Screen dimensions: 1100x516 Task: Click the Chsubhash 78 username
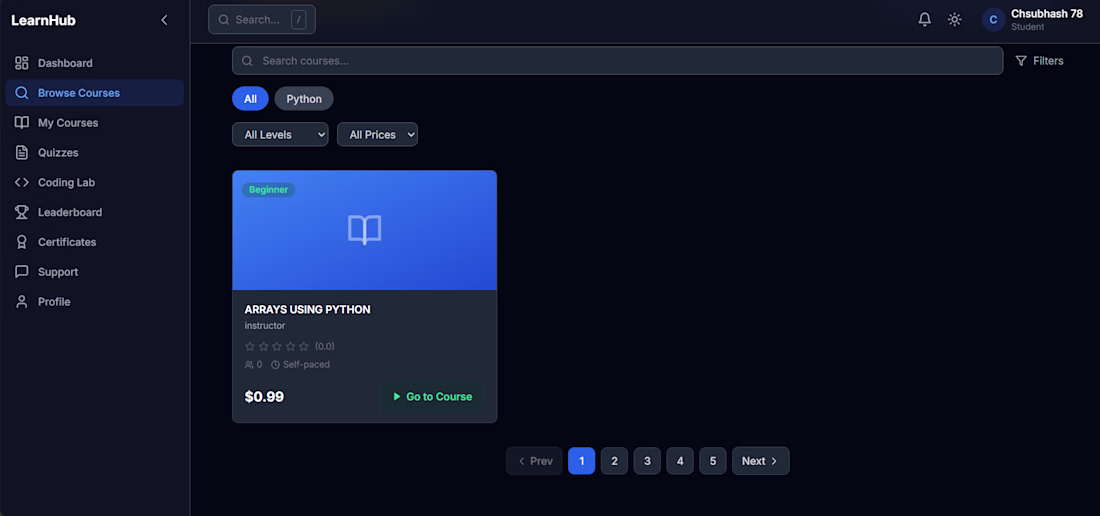1047,14
